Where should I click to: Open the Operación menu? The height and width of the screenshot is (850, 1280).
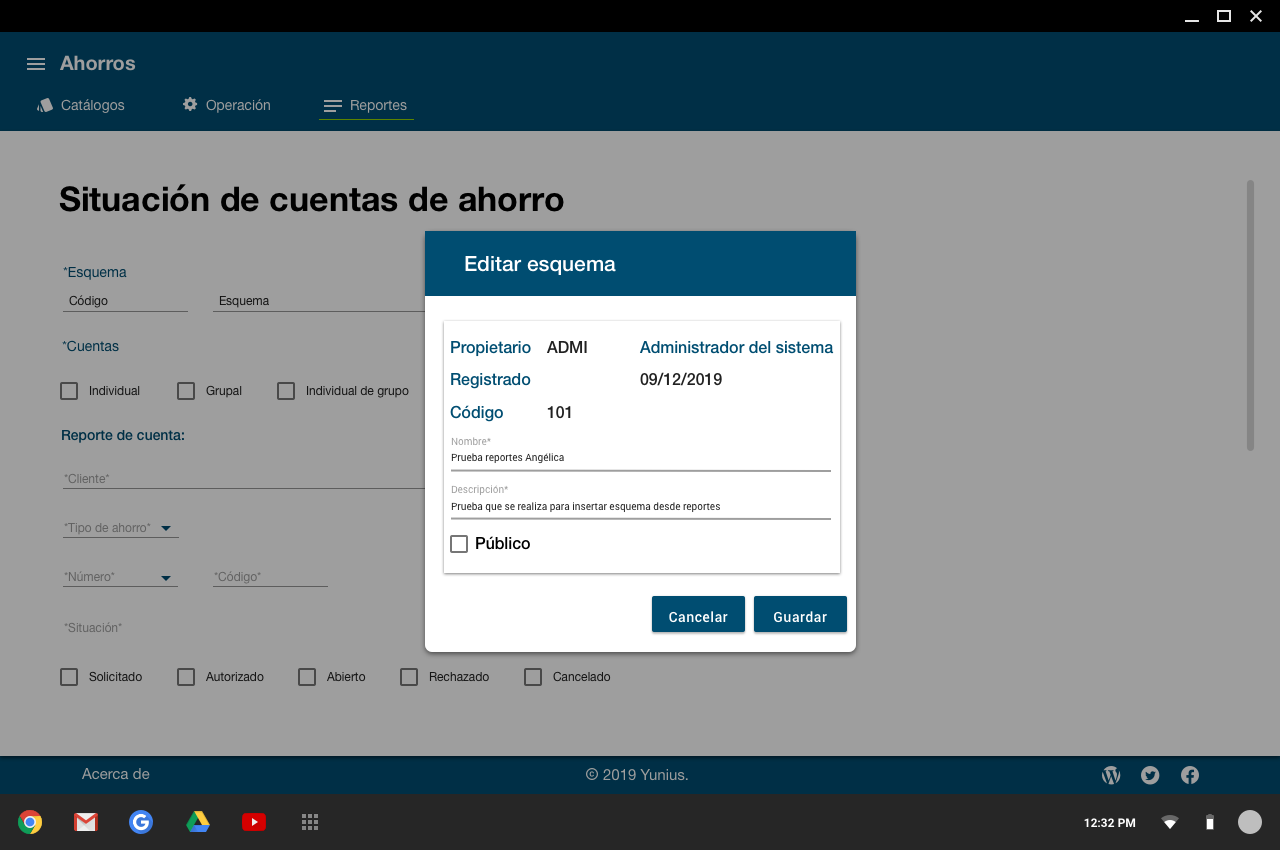[227, 105]
